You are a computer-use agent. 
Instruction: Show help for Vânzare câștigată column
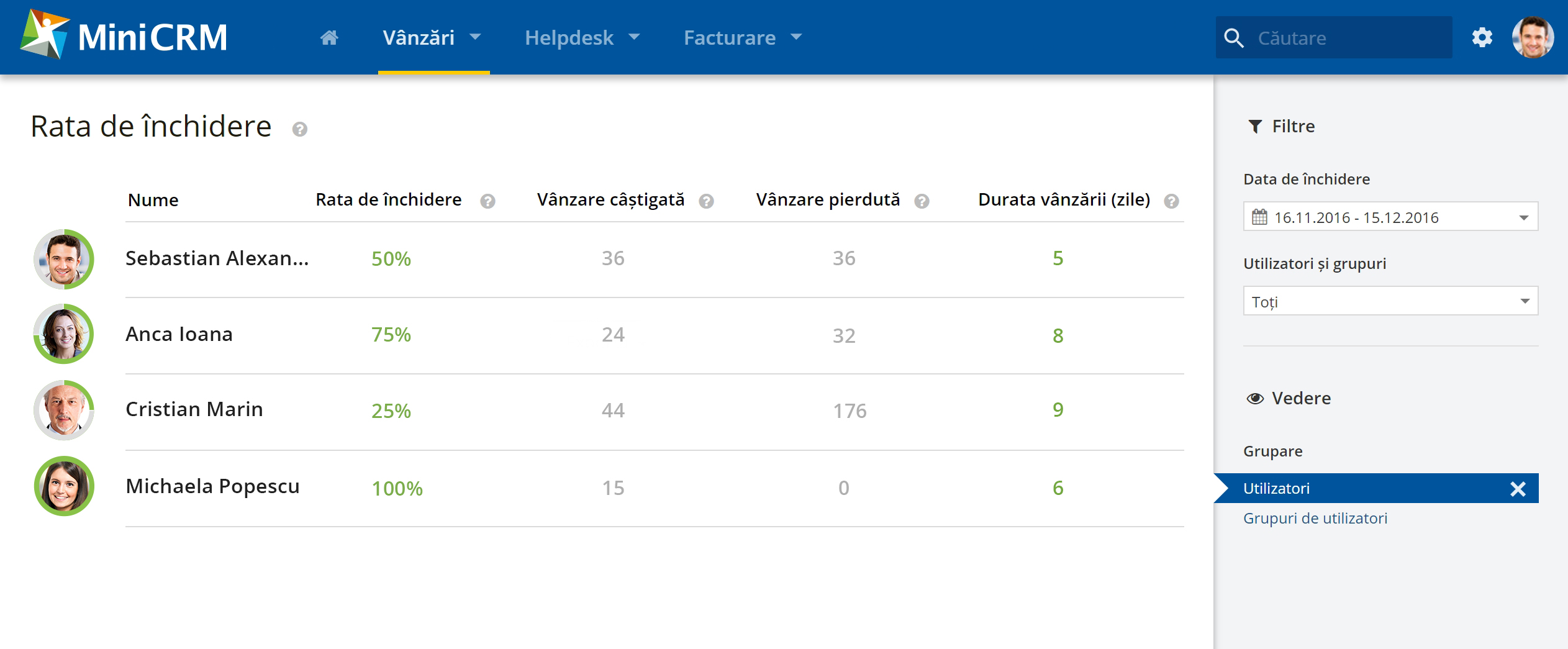[x=707, y=201]
